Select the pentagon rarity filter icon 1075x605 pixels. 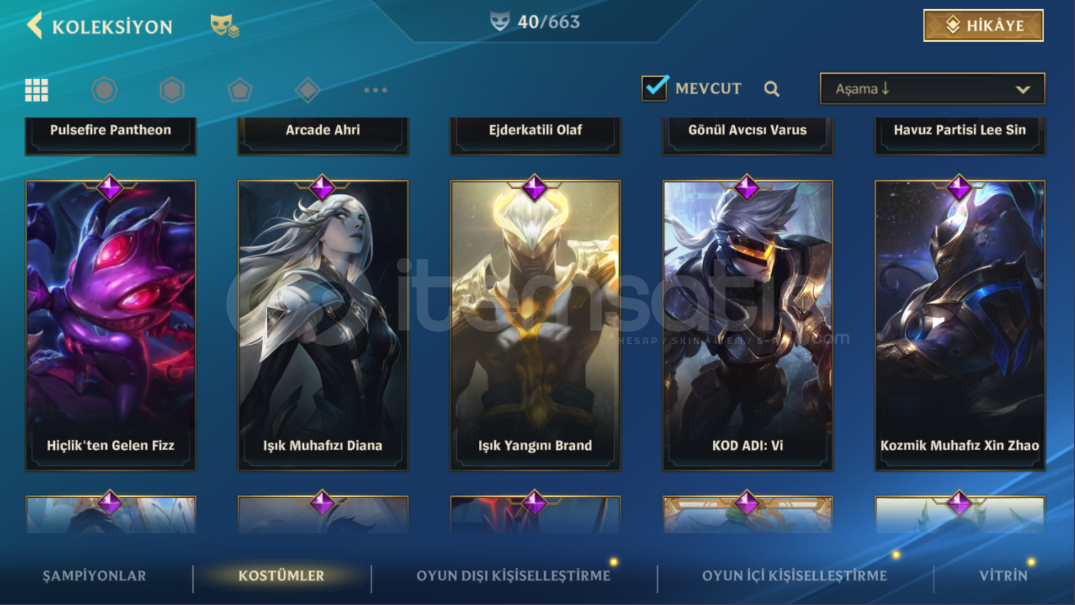240,90
